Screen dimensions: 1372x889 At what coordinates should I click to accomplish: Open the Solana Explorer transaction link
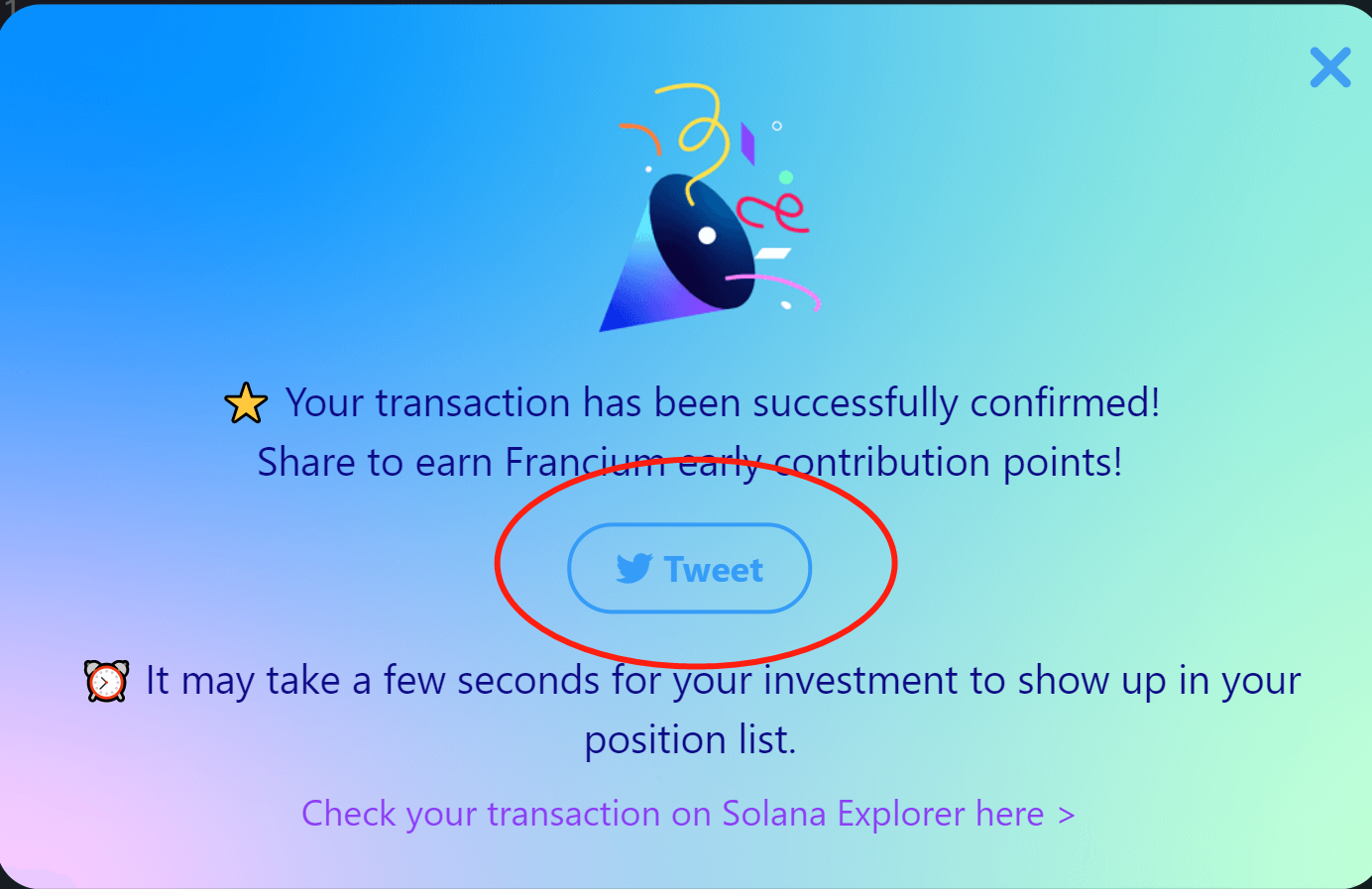688,814
